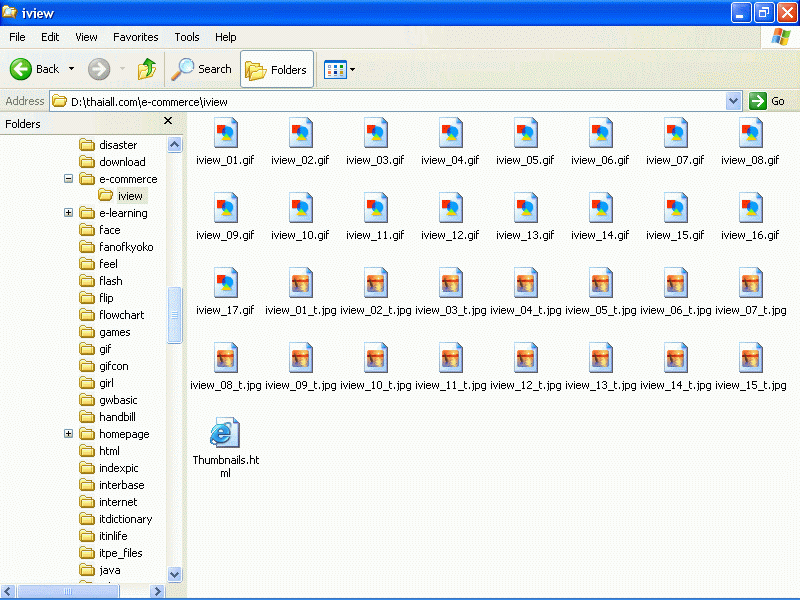This screenshot has width=800, height=600.
Task: Toggle the Folders pane button
Action: pos(277,69)
